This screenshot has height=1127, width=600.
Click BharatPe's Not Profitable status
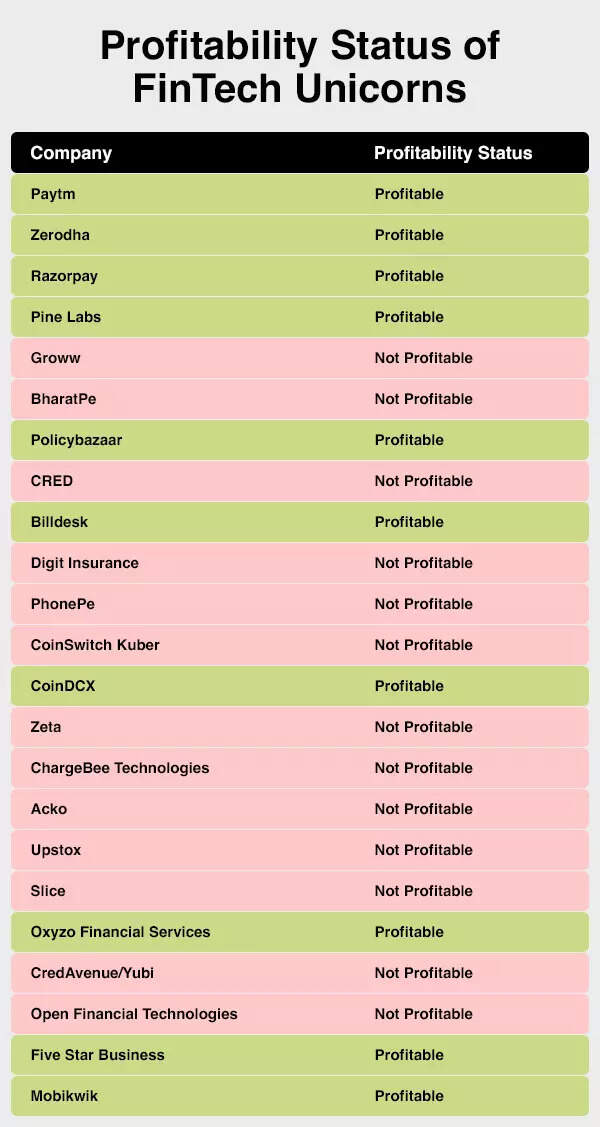(423, 399)
